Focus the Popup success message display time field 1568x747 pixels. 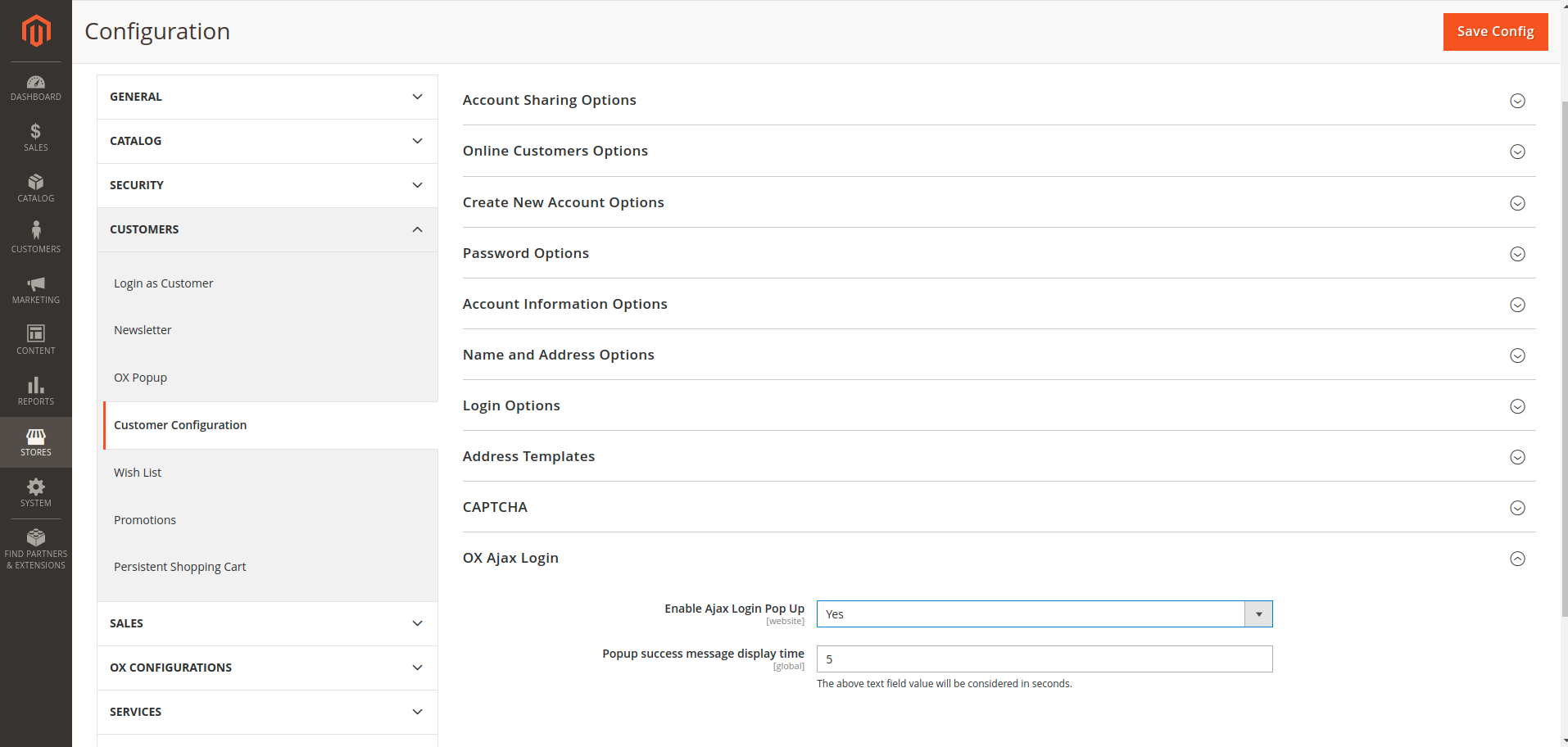1045,659
